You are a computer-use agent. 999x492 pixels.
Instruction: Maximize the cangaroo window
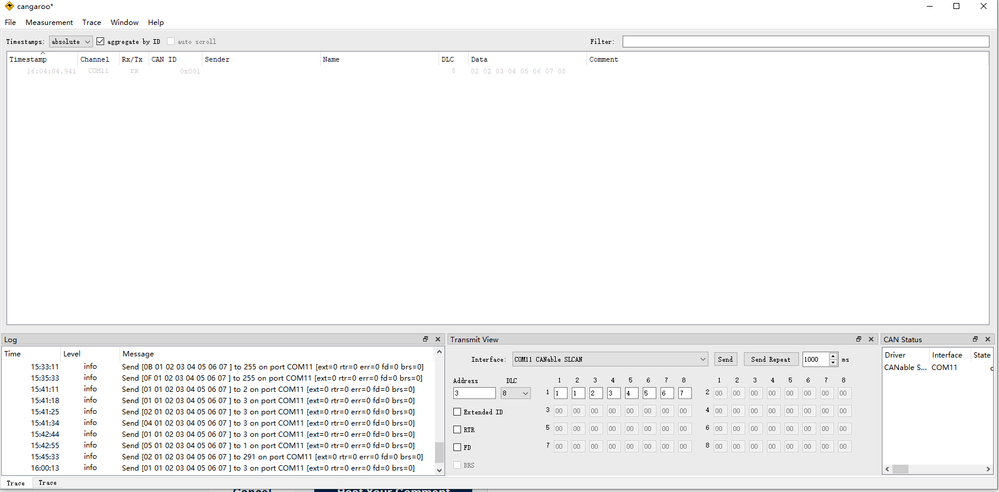pos(956,6)
